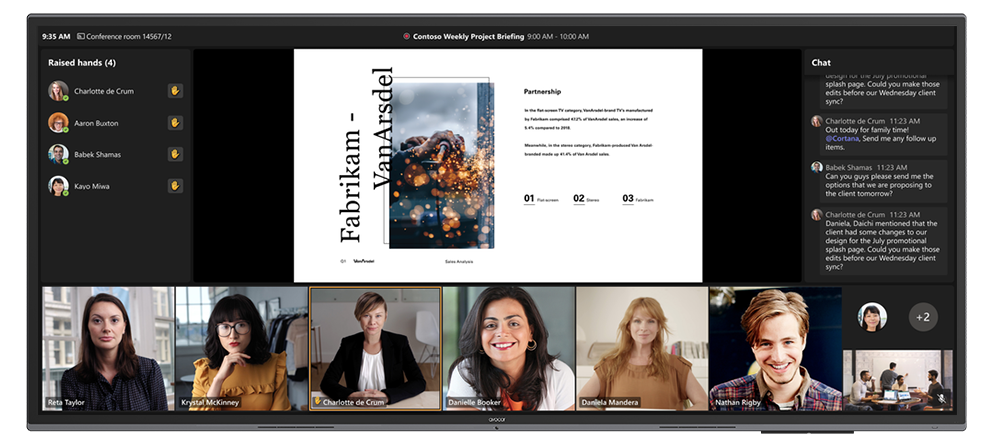Click raised hand icon on Charlotte's video tile
The height and width of the screenshot is (442, 1000).
(317, 402)
